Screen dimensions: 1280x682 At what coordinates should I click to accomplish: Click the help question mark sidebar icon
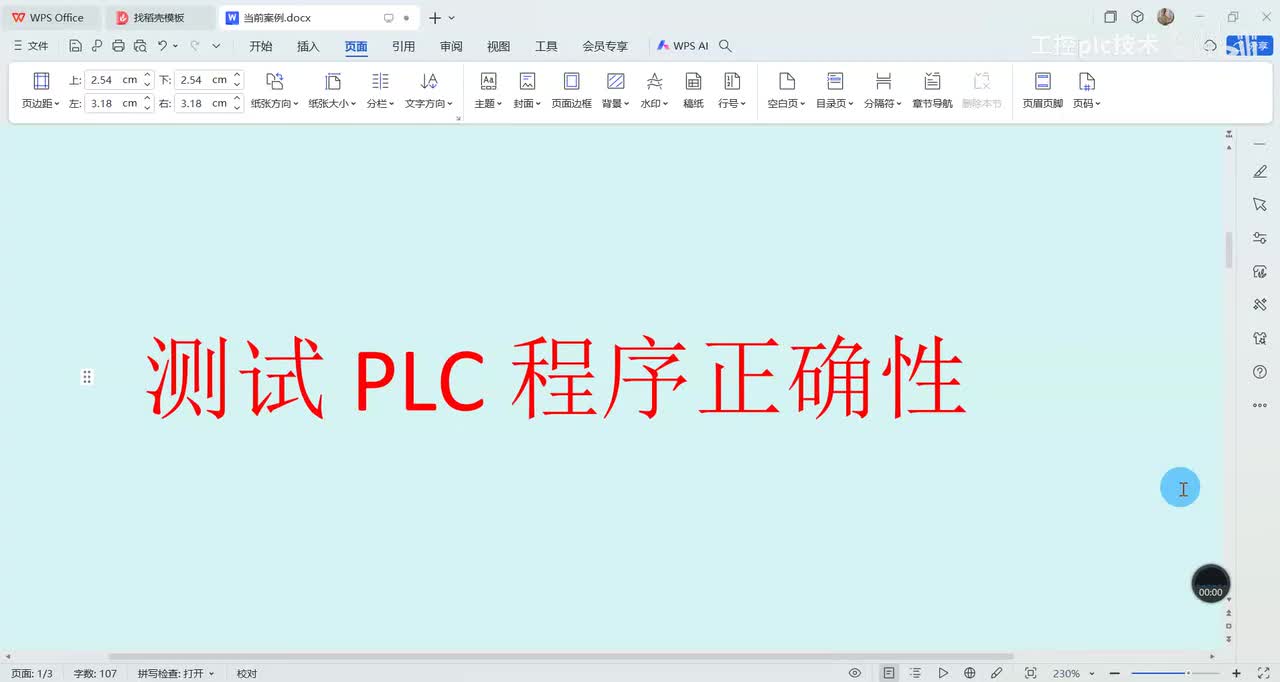point(1260,372)
